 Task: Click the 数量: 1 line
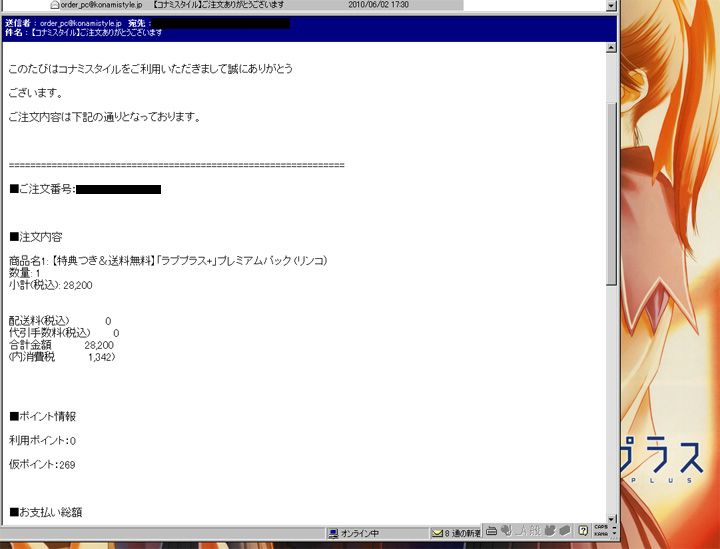coord(24,273)
